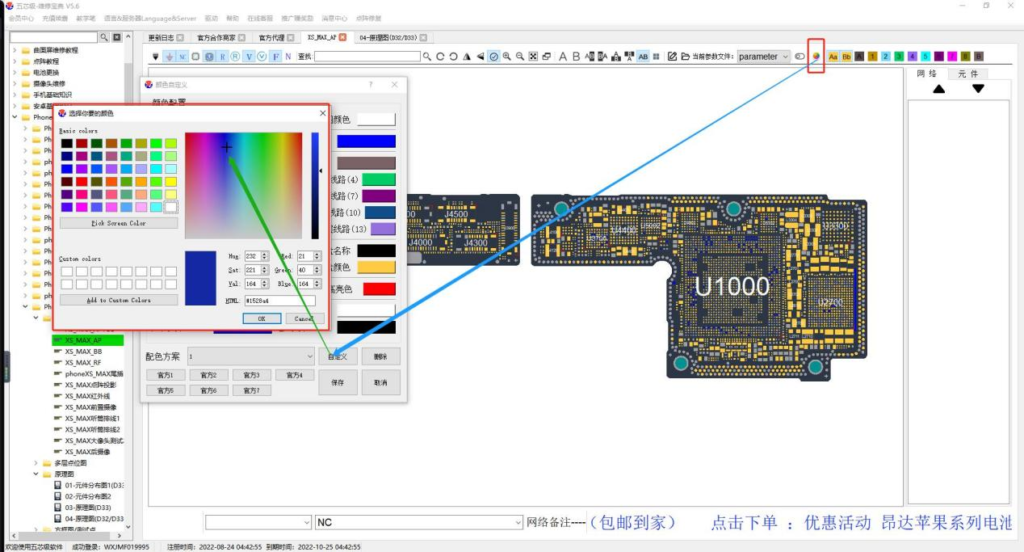
Task: Toggle the circled R filter button
Action: (x=236, y=56)
